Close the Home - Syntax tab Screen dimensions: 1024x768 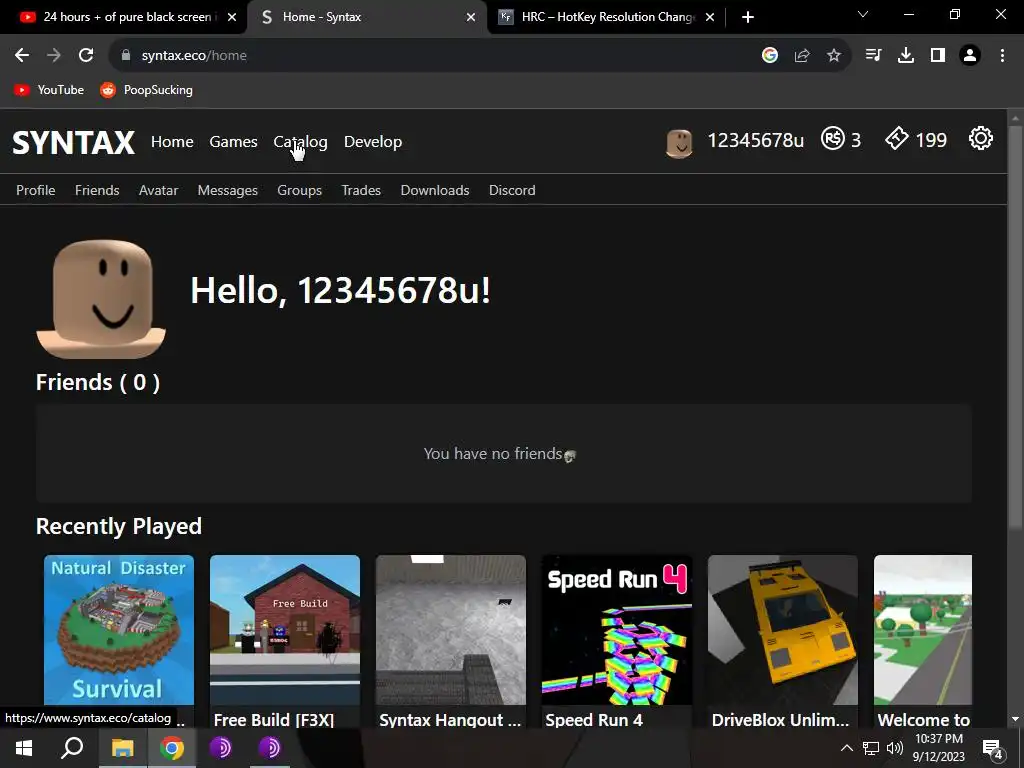coord(471,17)
